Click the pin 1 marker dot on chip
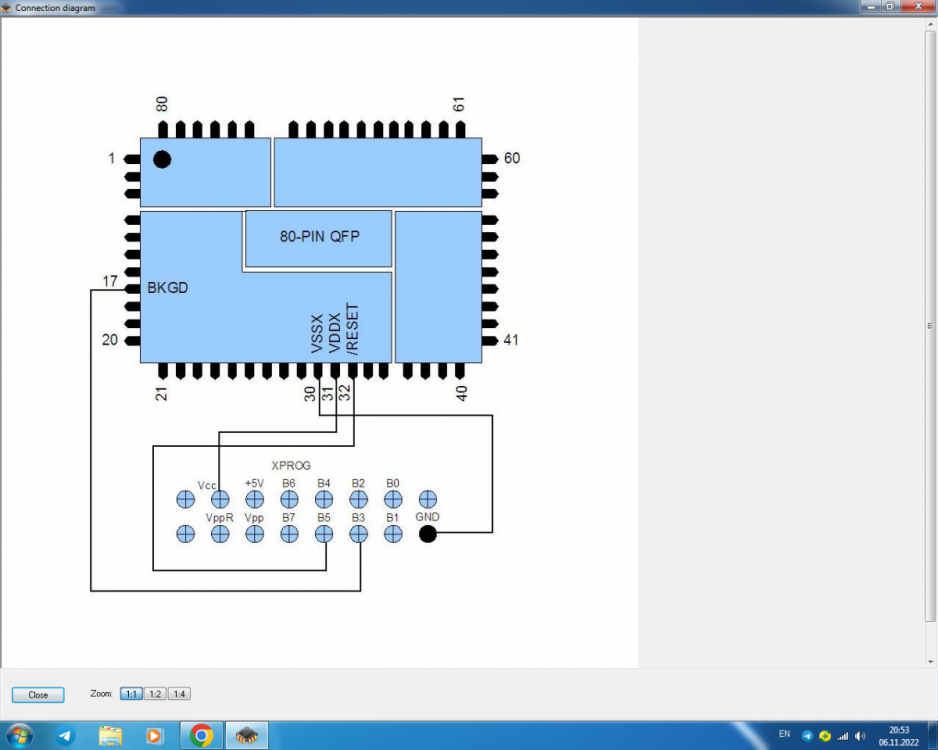The height and width of the screenshot is (750, 938). [162, 159]
